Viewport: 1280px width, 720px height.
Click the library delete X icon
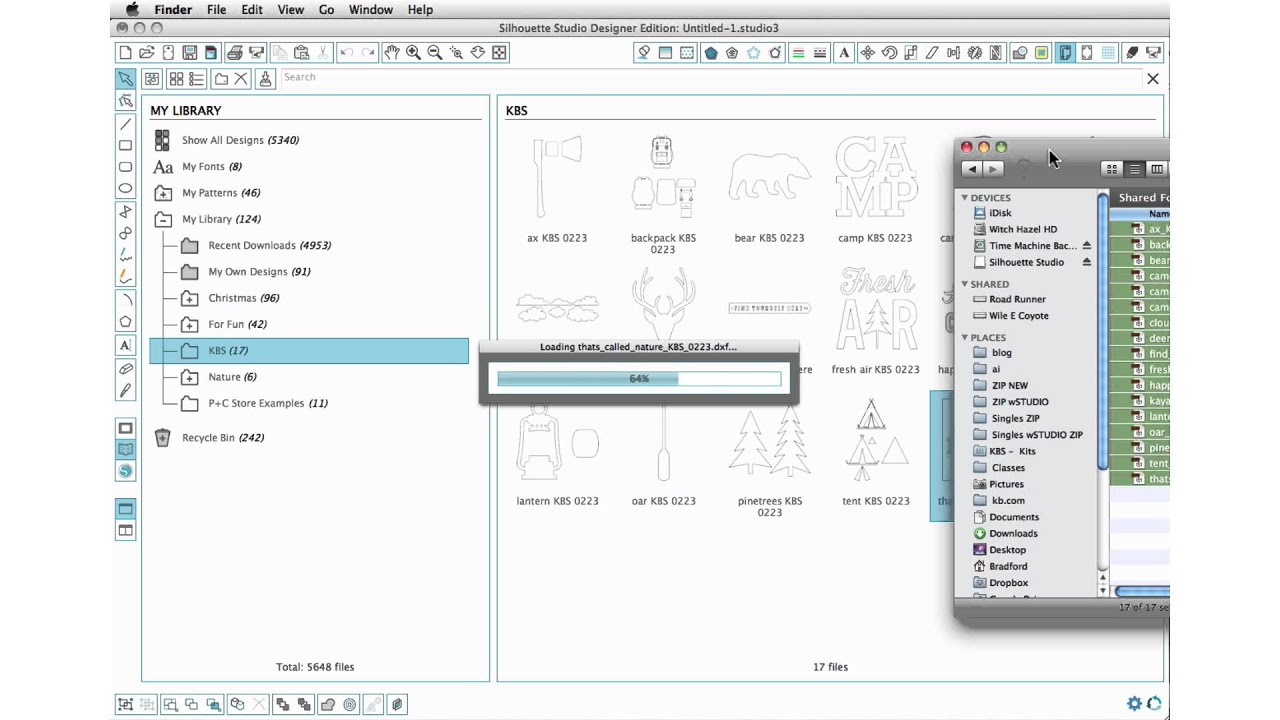[241, 78]
